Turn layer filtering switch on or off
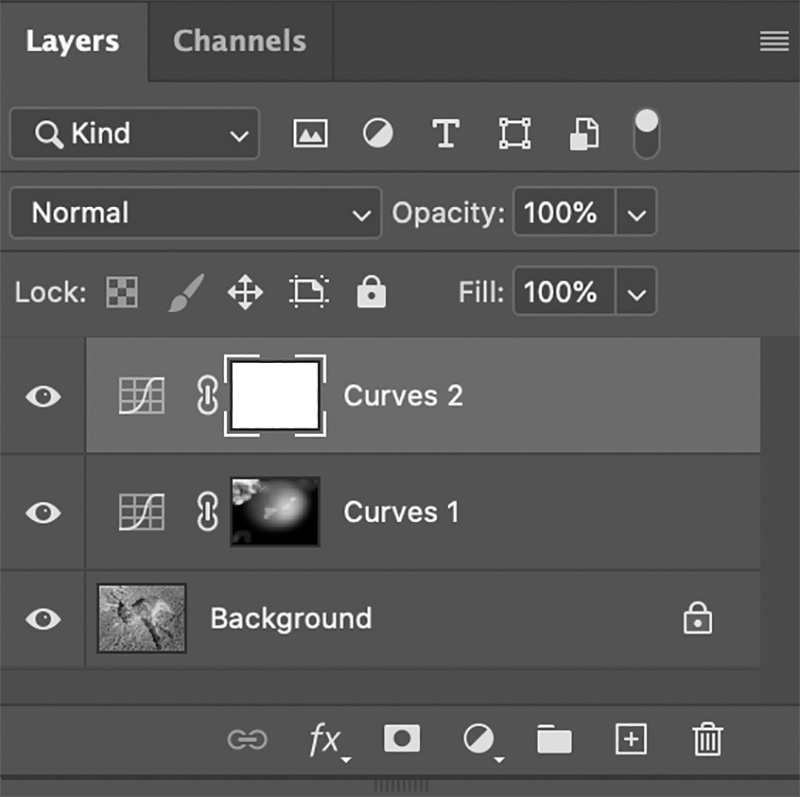The height and width of the screenshot is (797, 800). [647, 133]
